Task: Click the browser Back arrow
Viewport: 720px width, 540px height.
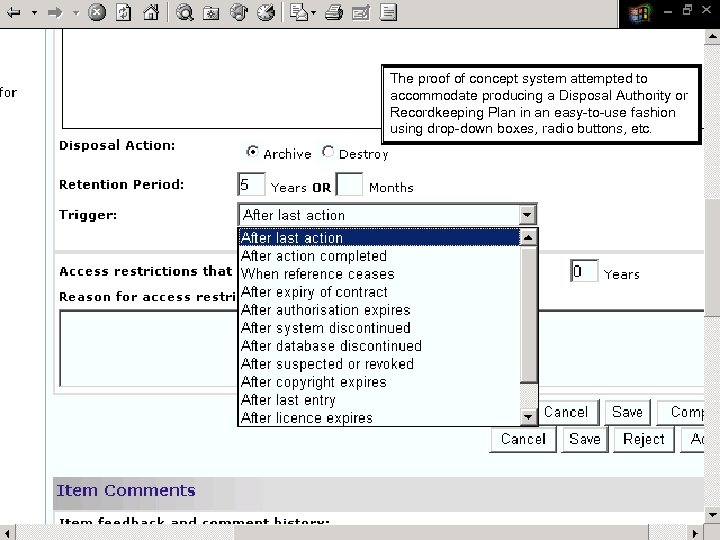Action: pyautogui.click(x=14, y=12)
